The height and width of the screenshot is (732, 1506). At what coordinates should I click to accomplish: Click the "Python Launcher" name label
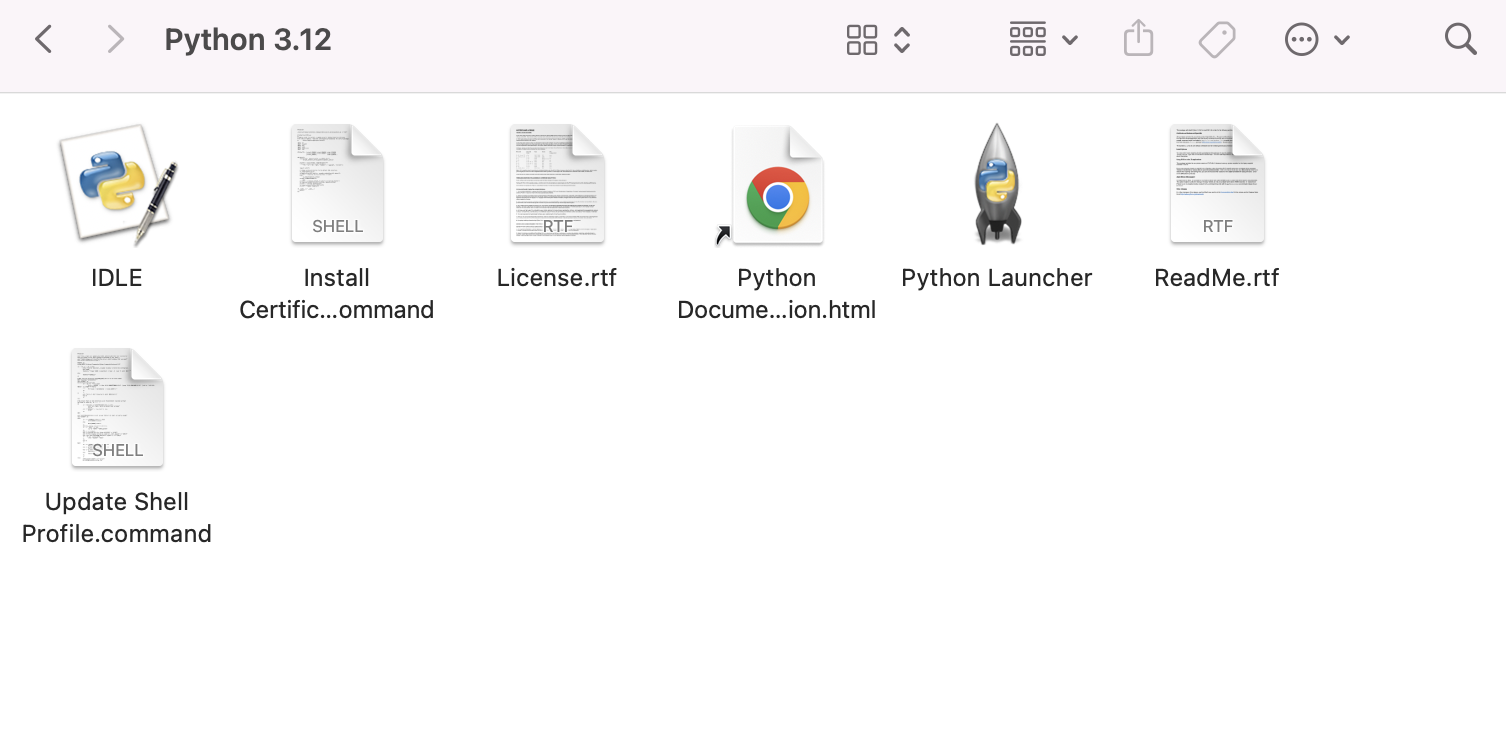997,278
